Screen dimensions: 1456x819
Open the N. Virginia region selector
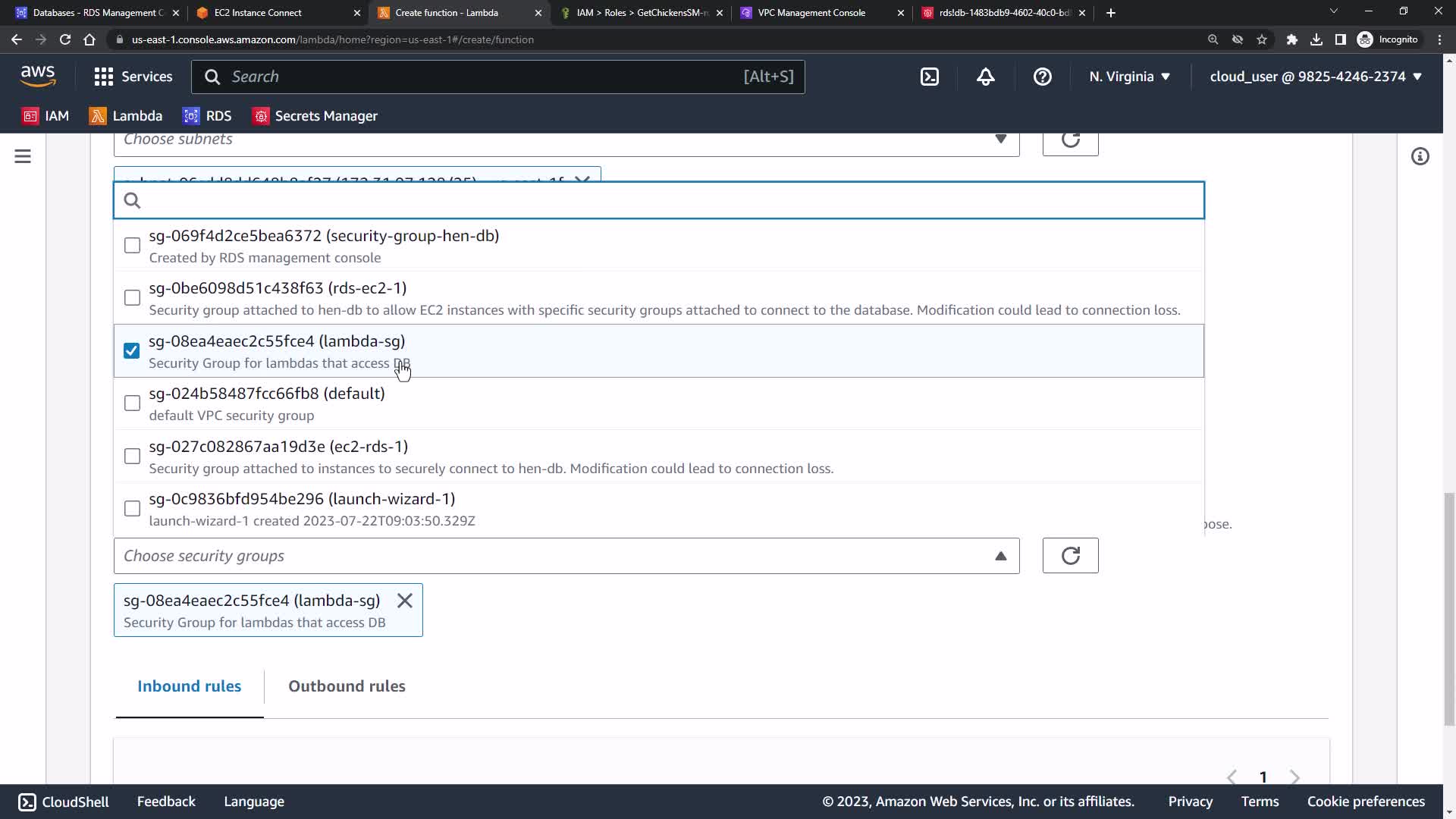click(1129, 77)
